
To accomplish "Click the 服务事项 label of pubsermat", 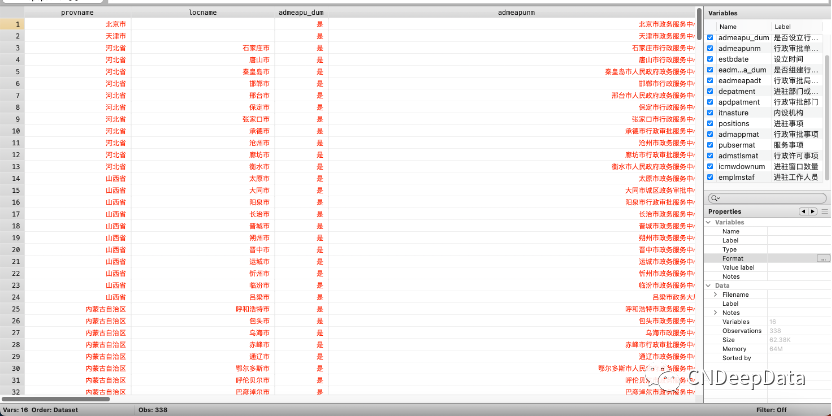I will tap(788, 145).
